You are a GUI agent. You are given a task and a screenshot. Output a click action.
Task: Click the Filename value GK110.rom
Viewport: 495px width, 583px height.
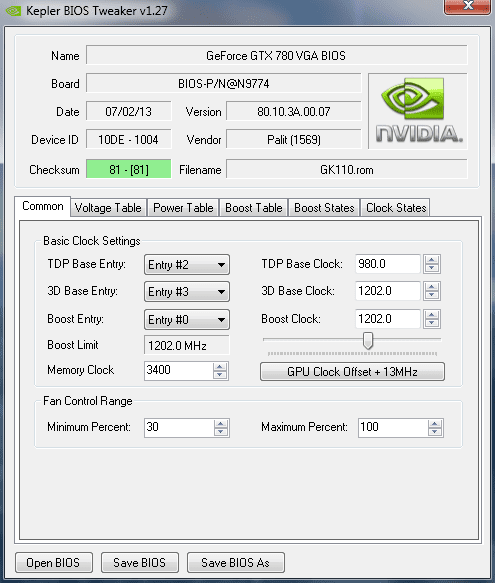tap(347, 169)
